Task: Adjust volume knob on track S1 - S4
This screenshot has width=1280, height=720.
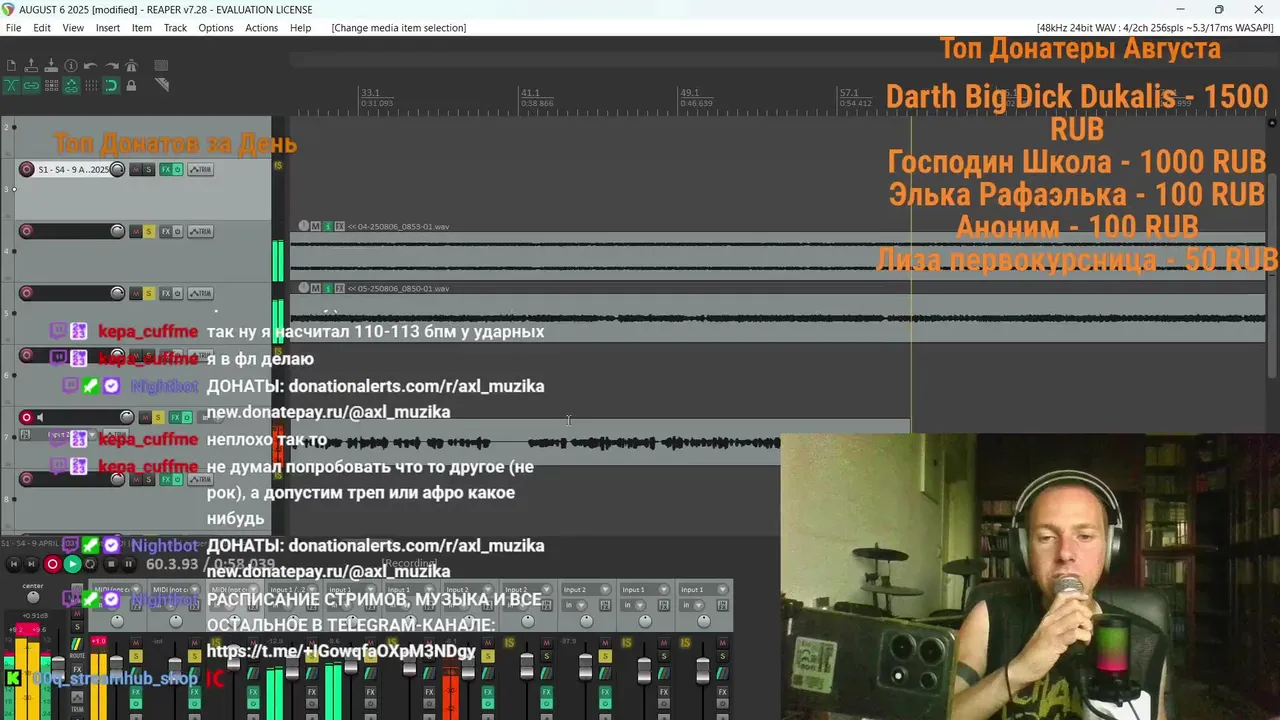Action: [117, 169]
